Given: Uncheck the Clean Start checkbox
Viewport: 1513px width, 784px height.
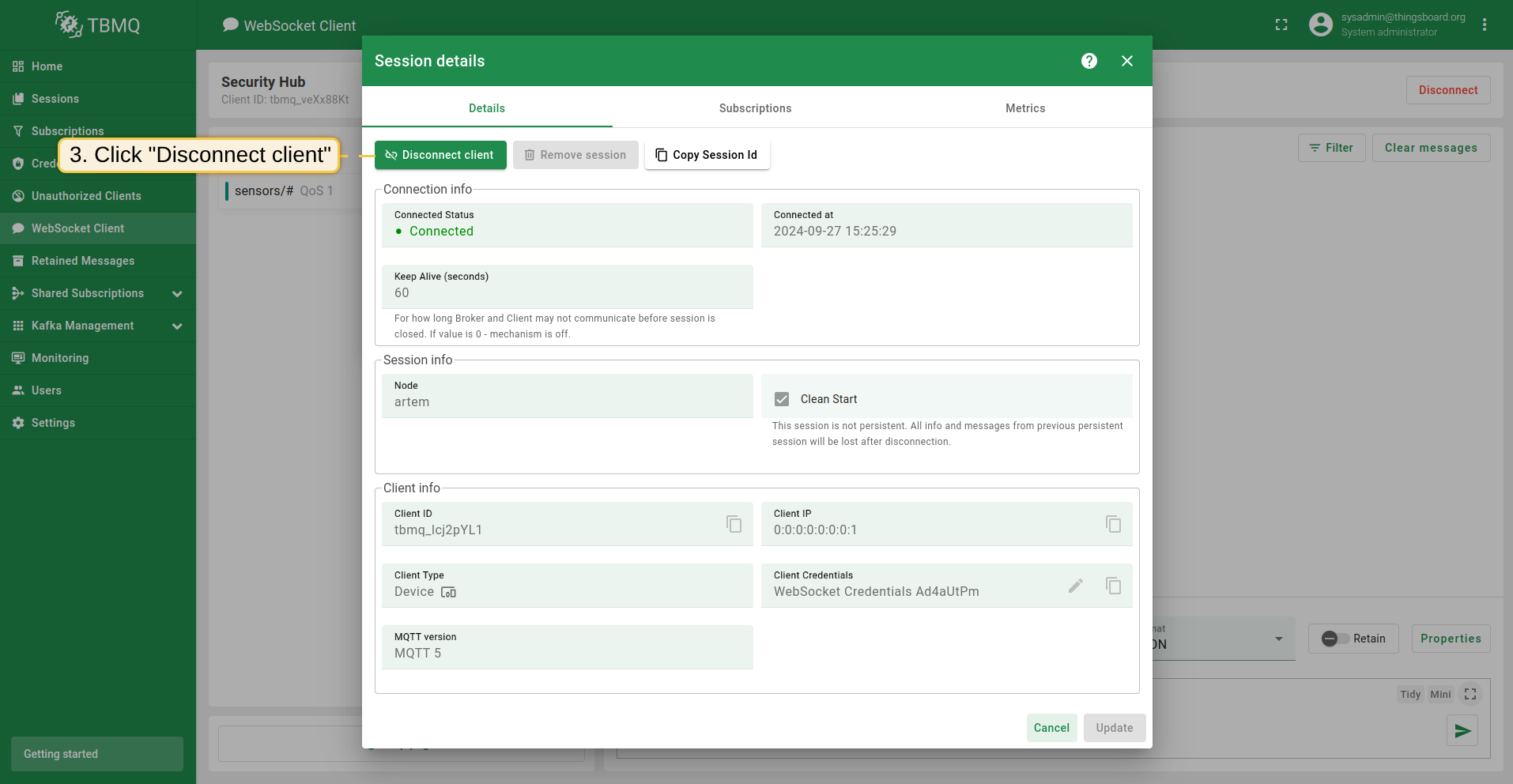Looking at the screenshot, I should (x=782, y=399).
